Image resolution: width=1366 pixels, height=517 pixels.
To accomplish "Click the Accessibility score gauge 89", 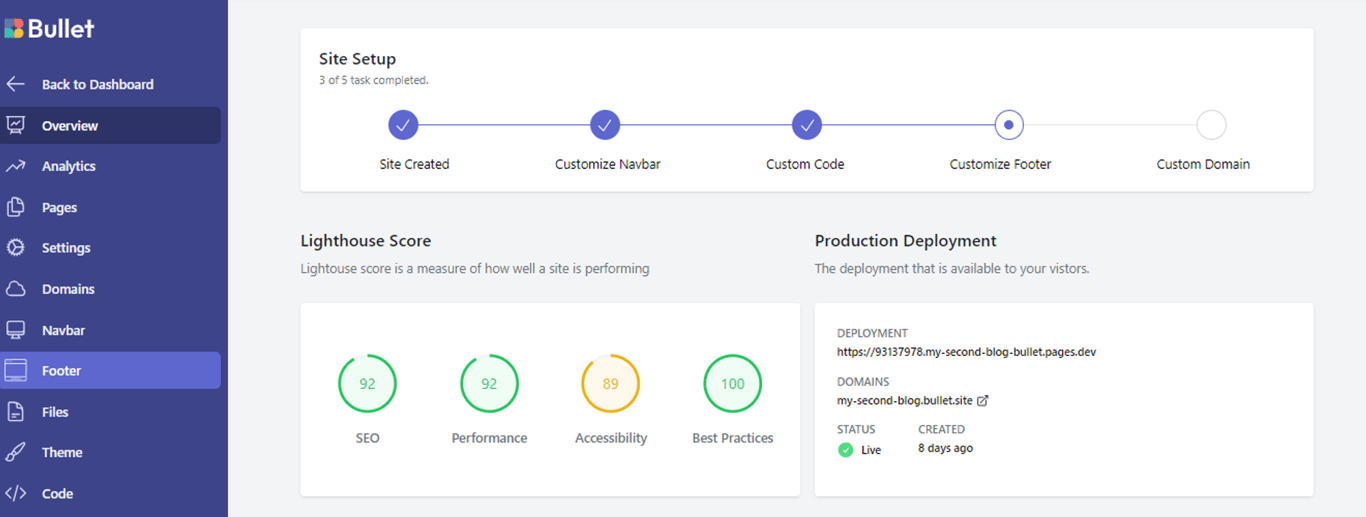I will (x=610, y=384).
